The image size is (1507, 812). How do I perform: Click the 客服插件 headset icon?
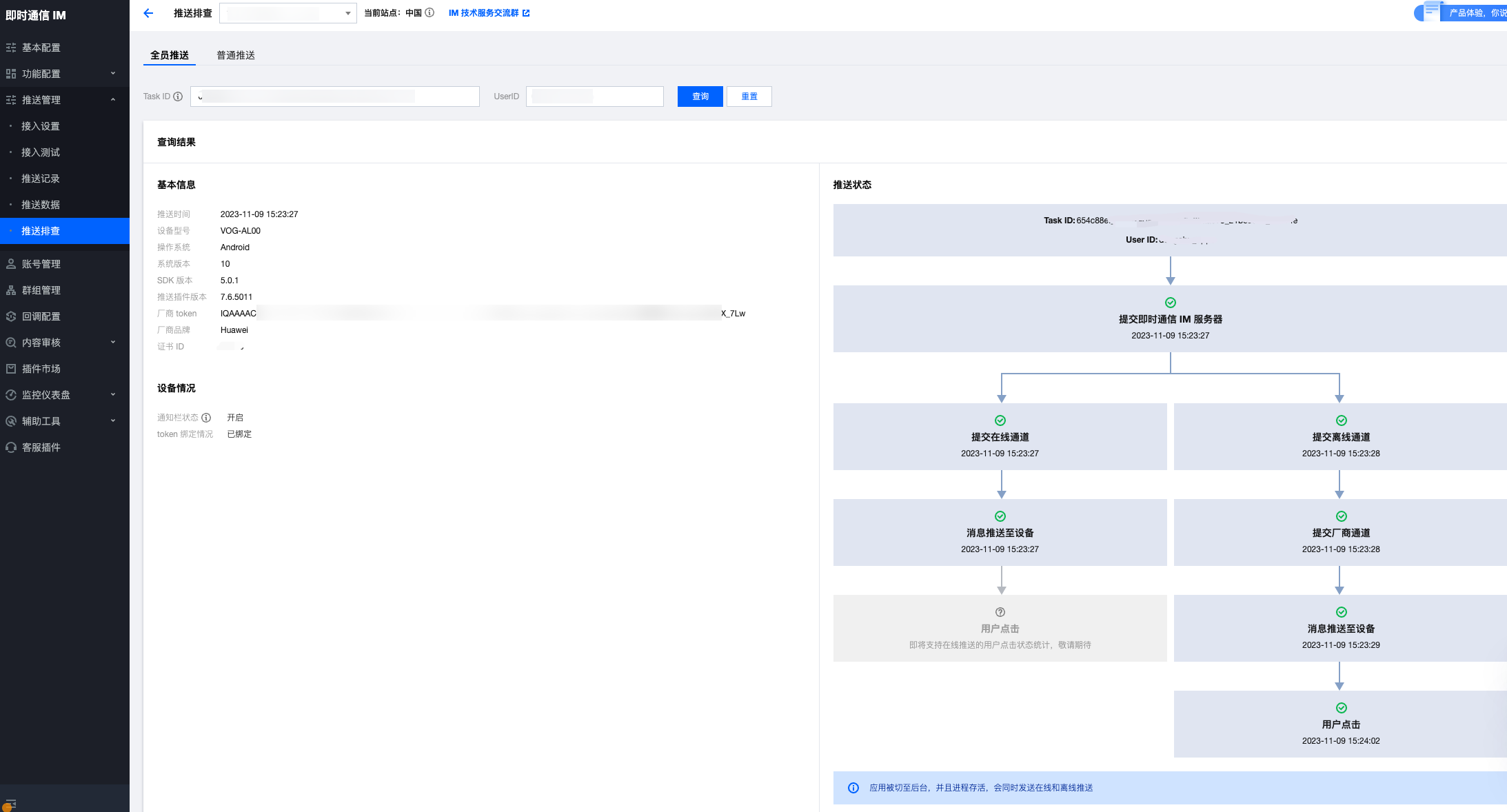11,447
